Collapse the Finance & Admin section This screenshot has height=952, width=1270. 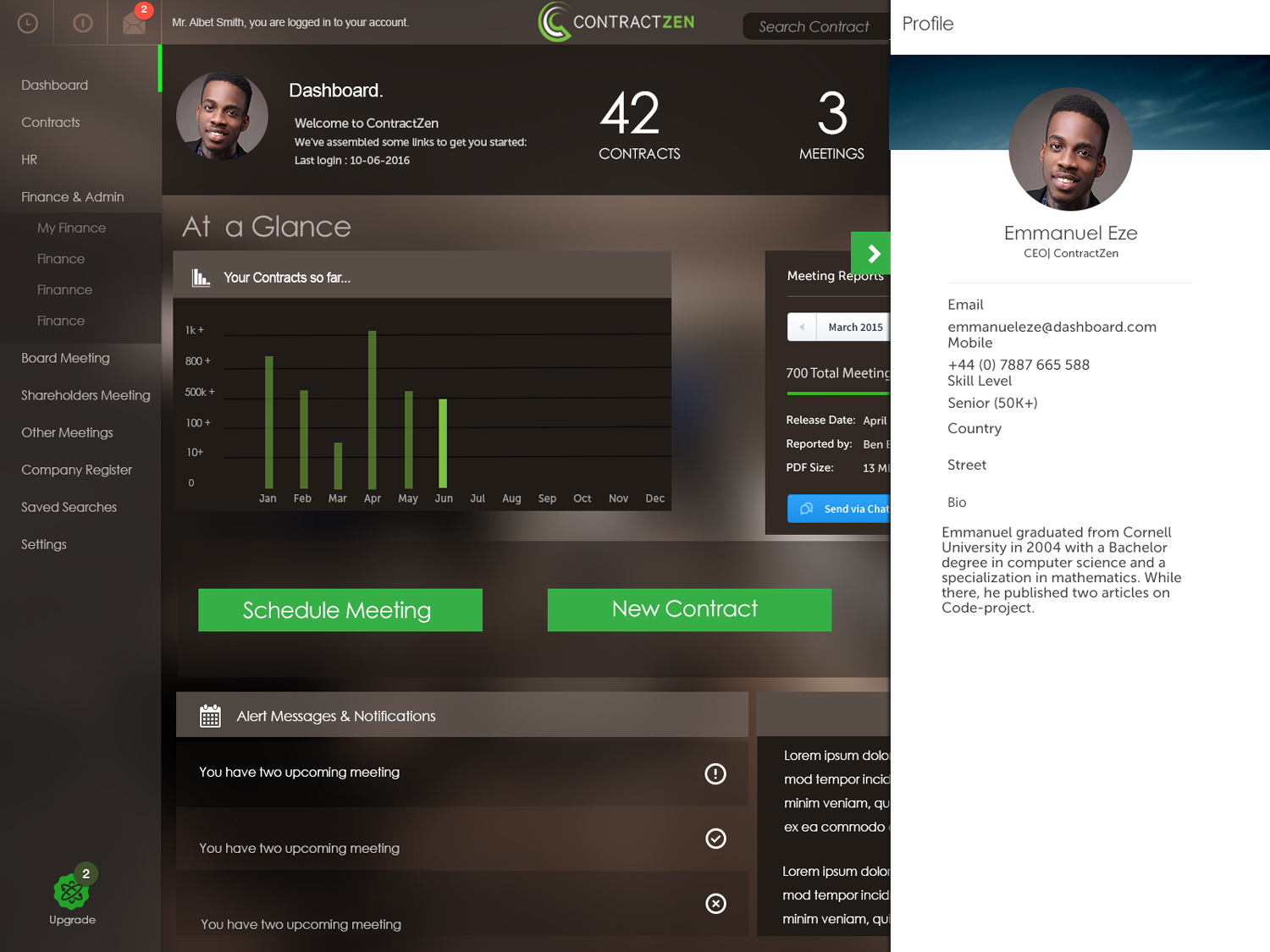point(73,196)
